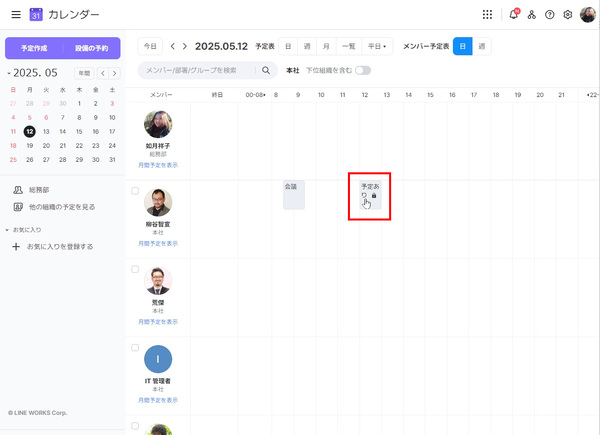The width and height of the screenshot is (600, 435).
Task: Open 月間予定を表示 for 柳谷智宣
Action: coord(158,244)
